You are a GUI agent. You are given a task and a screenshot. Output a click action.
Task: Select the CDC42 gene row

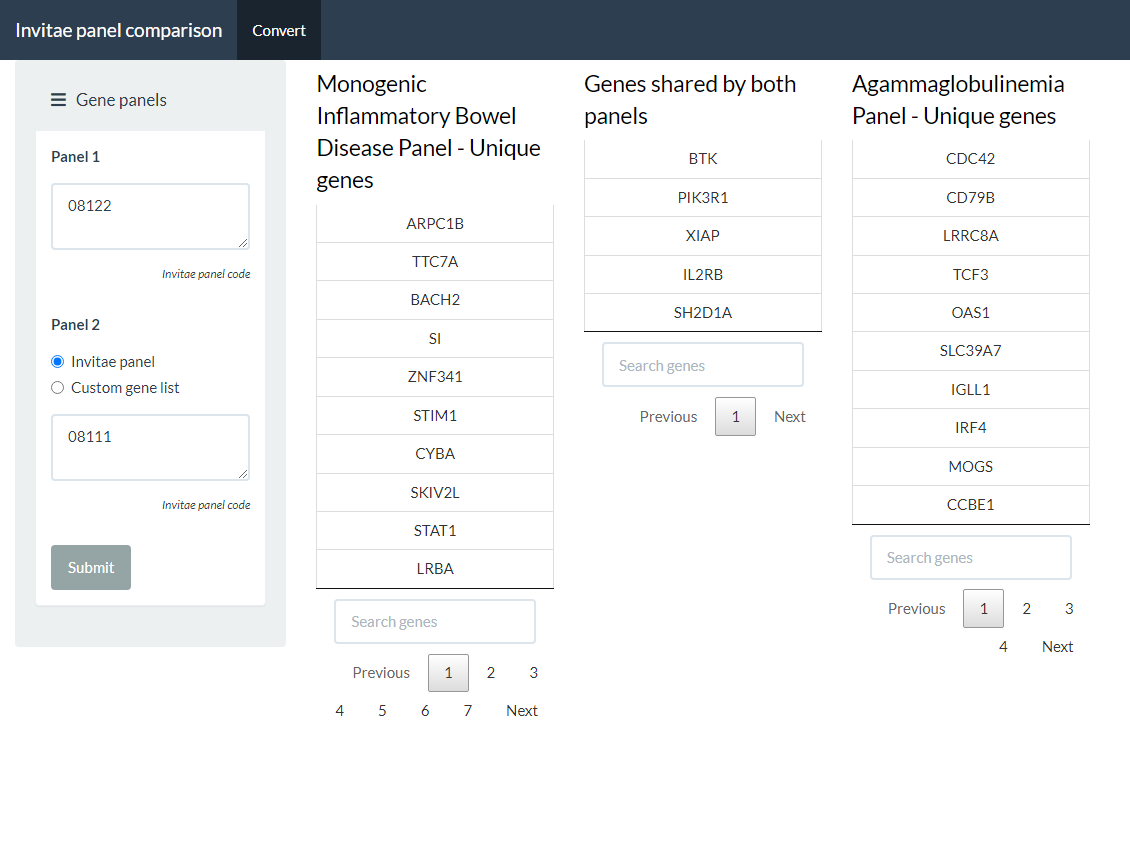point(971,159)
